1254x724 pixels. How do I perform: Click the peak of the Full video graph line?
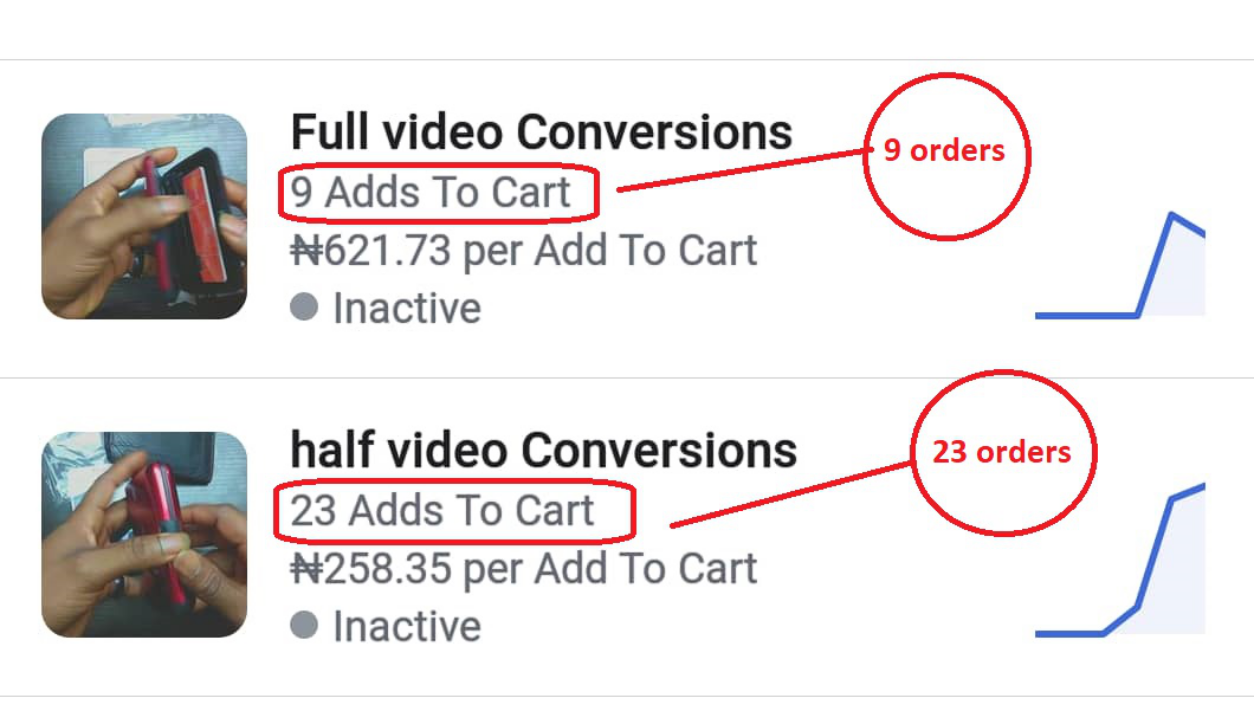tap(1172, 215)
